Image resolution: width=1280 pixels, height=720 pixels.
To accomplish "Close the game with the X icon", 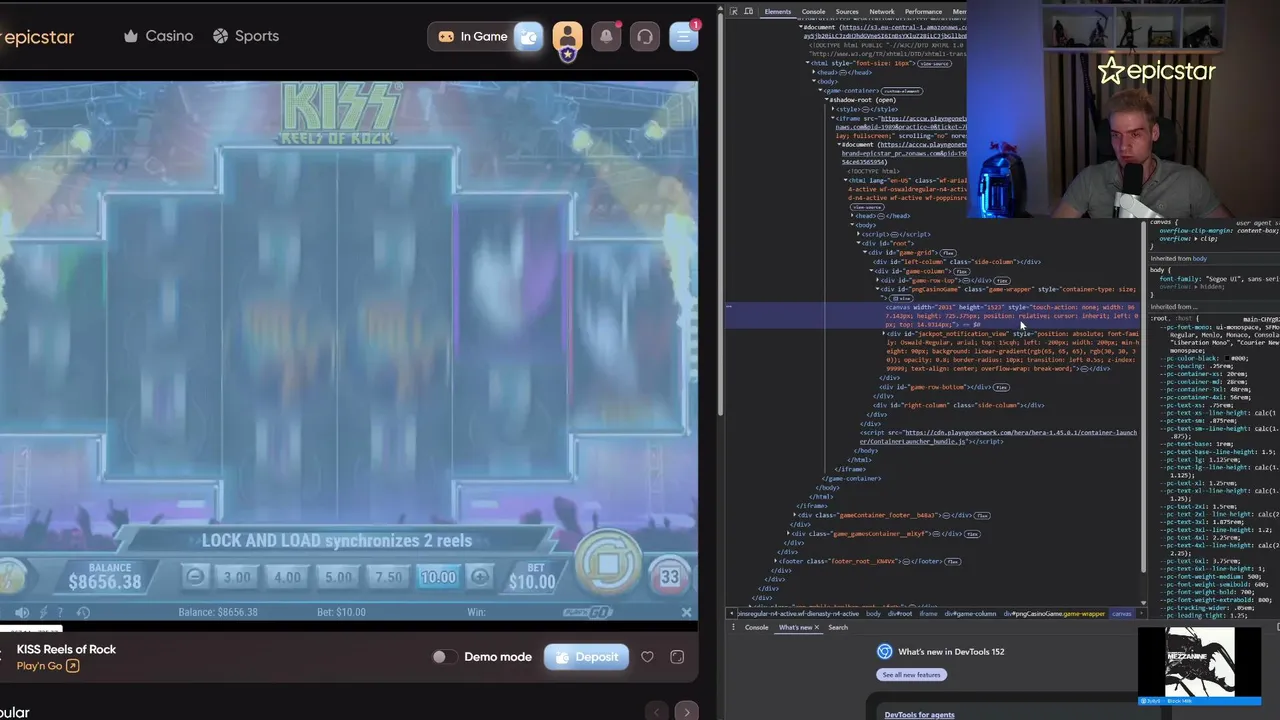I will [686, 612].
